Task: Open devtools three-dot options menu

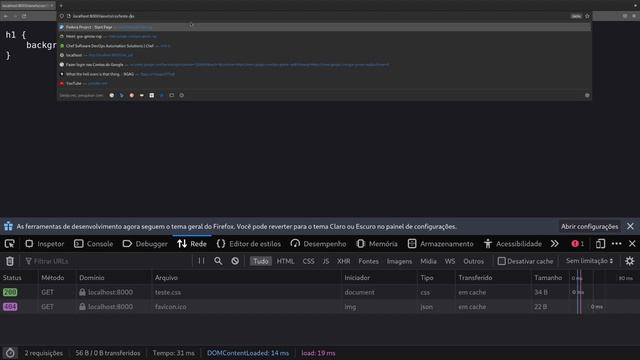Action: (x=616, y=244)
